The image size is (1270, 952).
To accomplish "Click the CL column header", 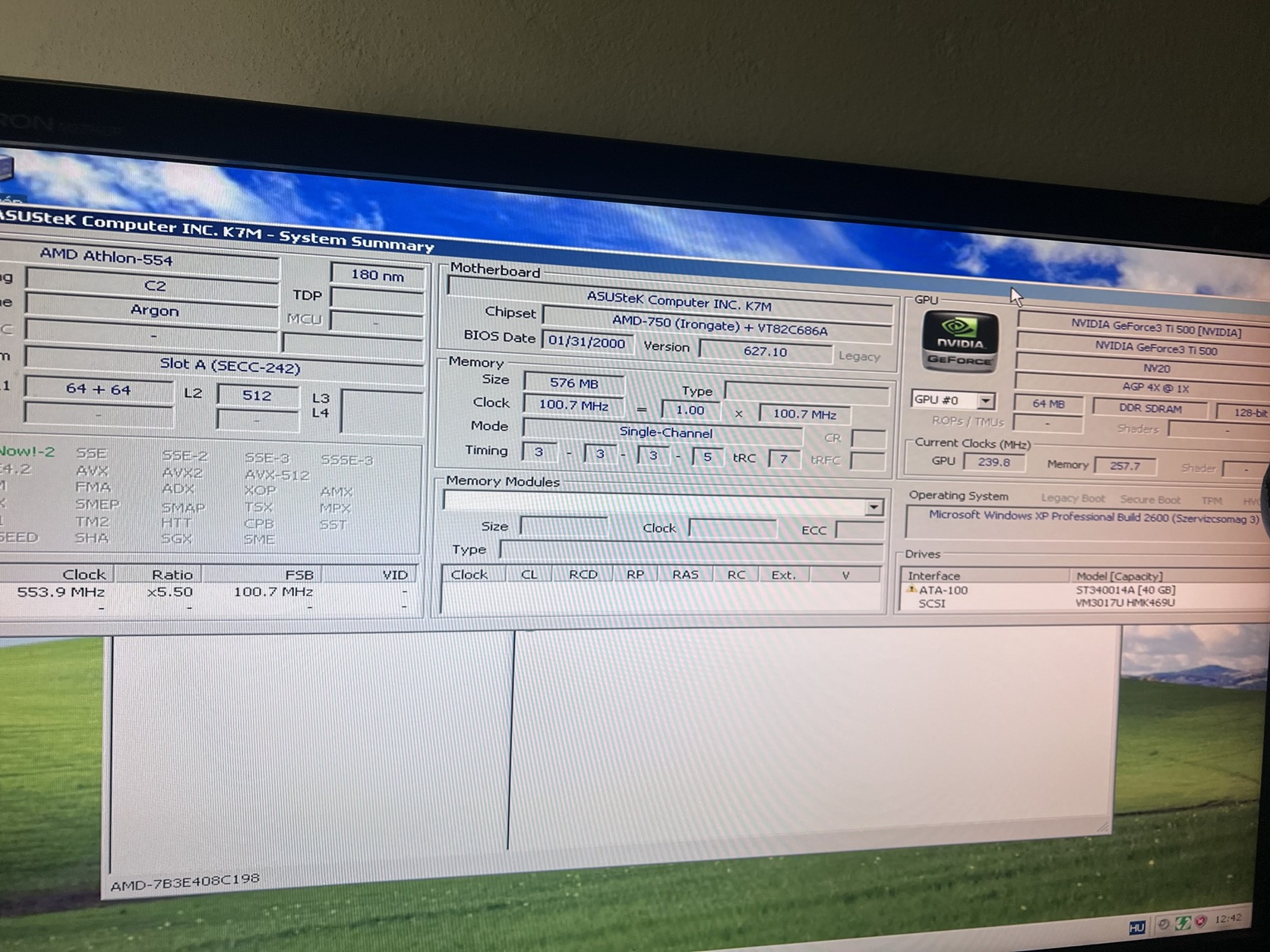I will pyautogui.click(x=529, y=575).
